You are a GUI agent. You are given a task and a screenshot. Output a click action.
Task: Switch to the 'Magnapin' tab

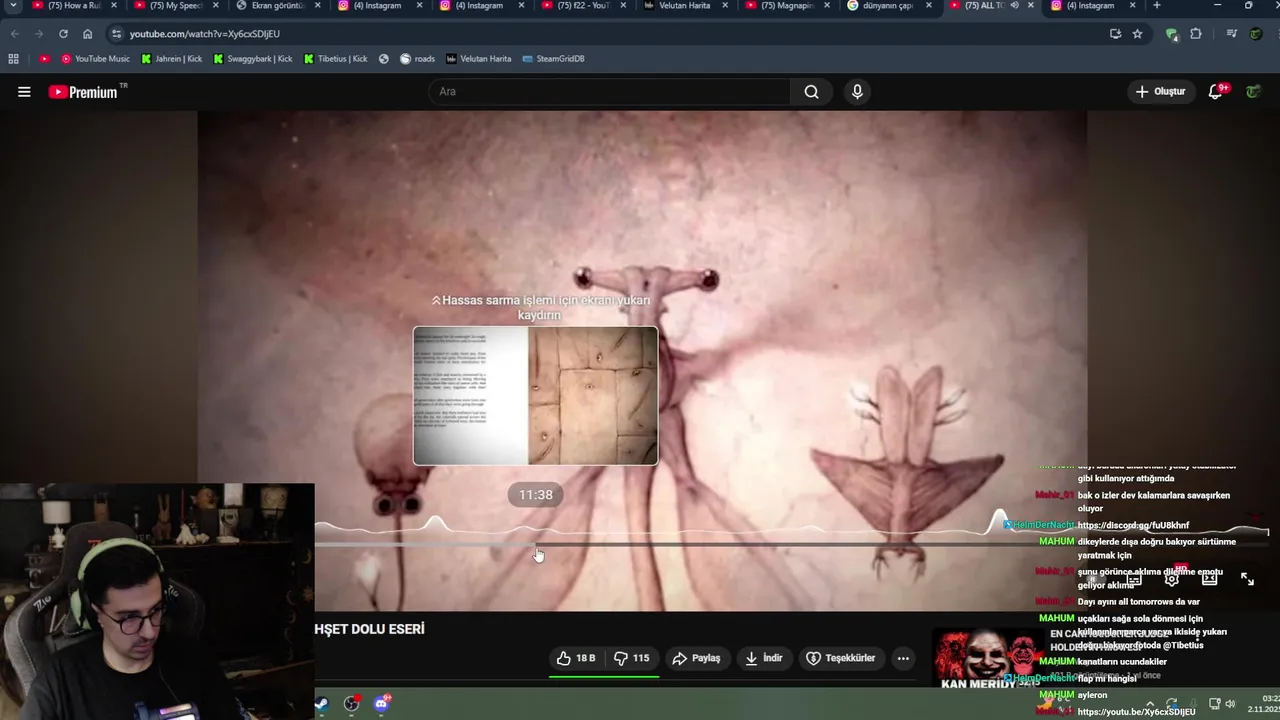click(788, 6)
